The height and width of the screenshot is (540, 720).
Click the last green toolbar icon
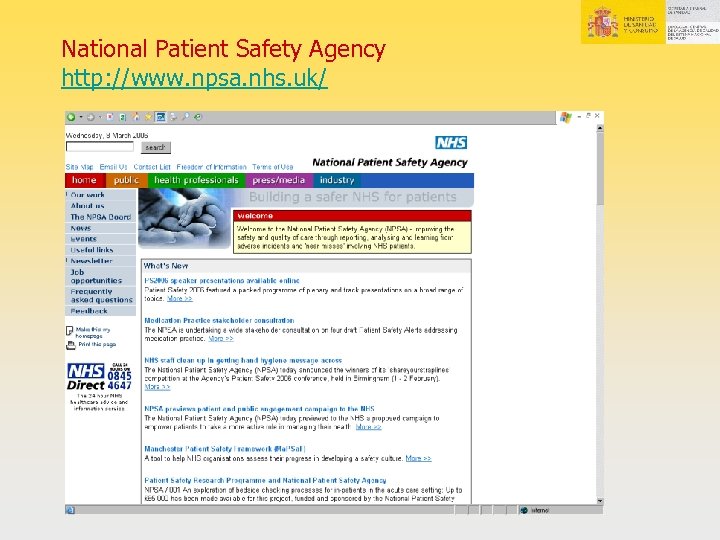198,117
